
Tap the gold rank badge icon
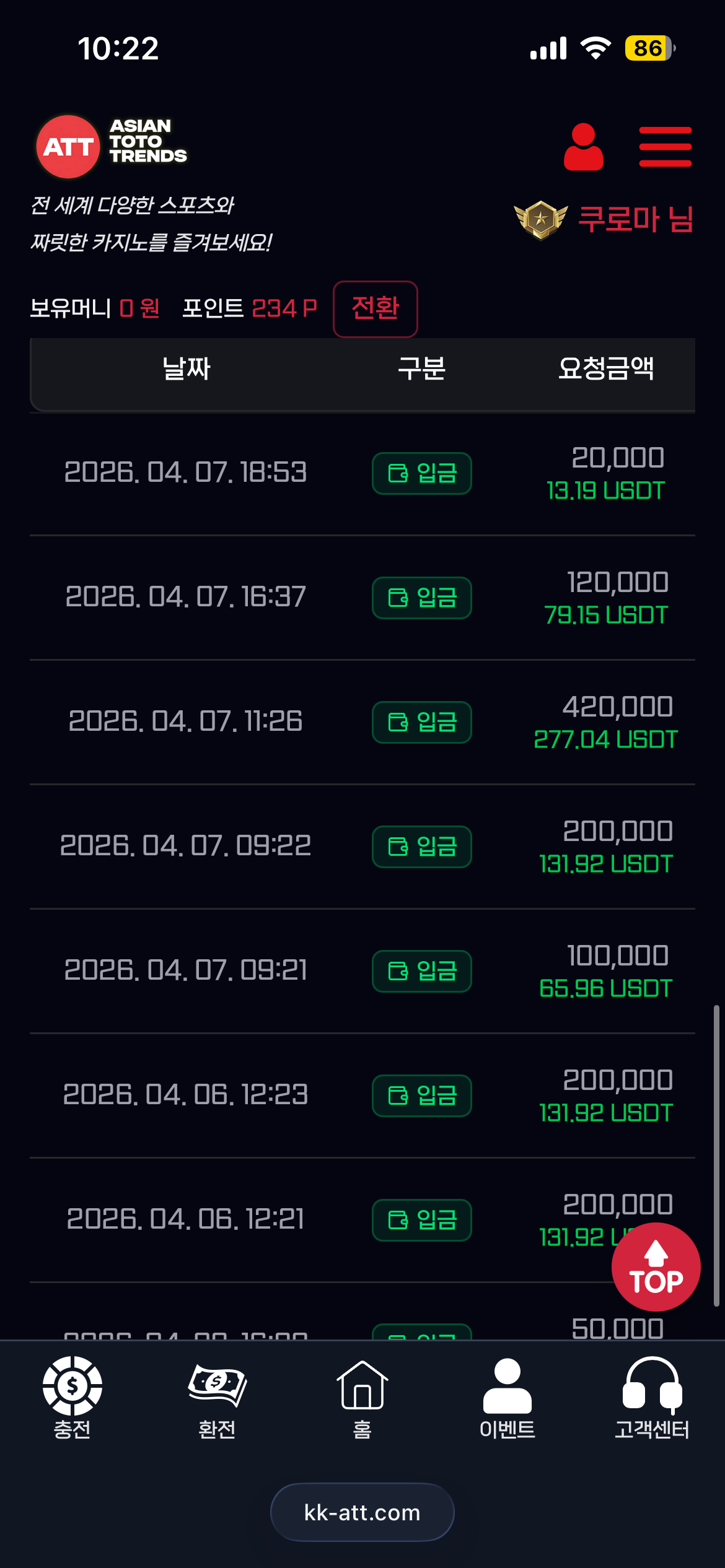pyautogui.click(x=541, y=219)
